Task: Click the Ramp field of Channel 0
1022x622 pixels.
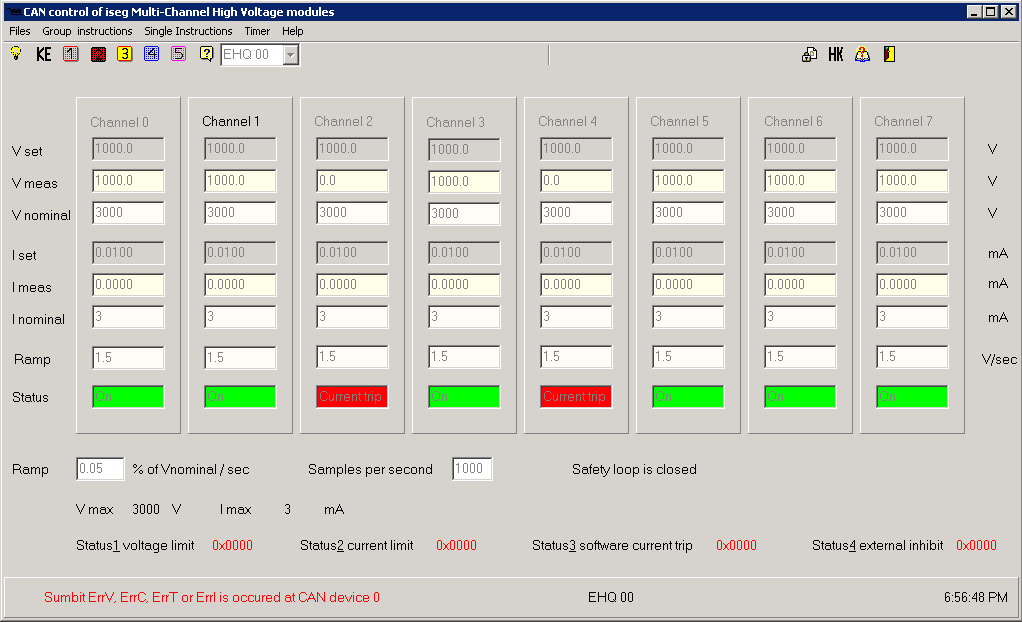Action: click(x=128, y=357)
